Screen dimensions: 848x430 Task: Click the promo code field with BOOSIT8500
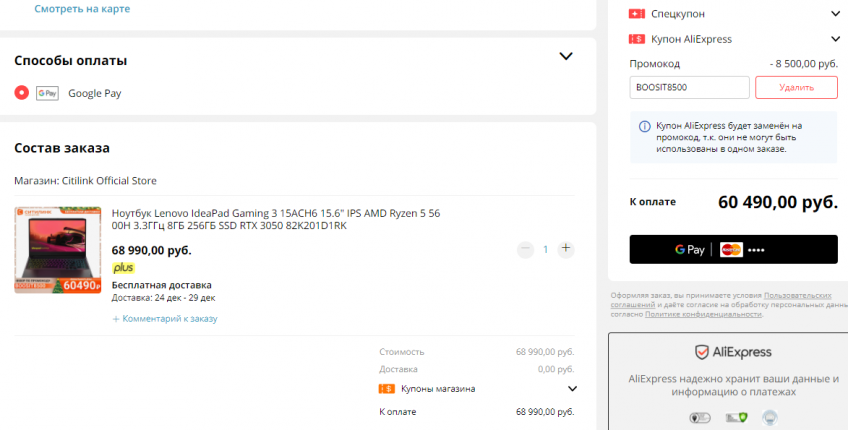[x=689, y=87]
